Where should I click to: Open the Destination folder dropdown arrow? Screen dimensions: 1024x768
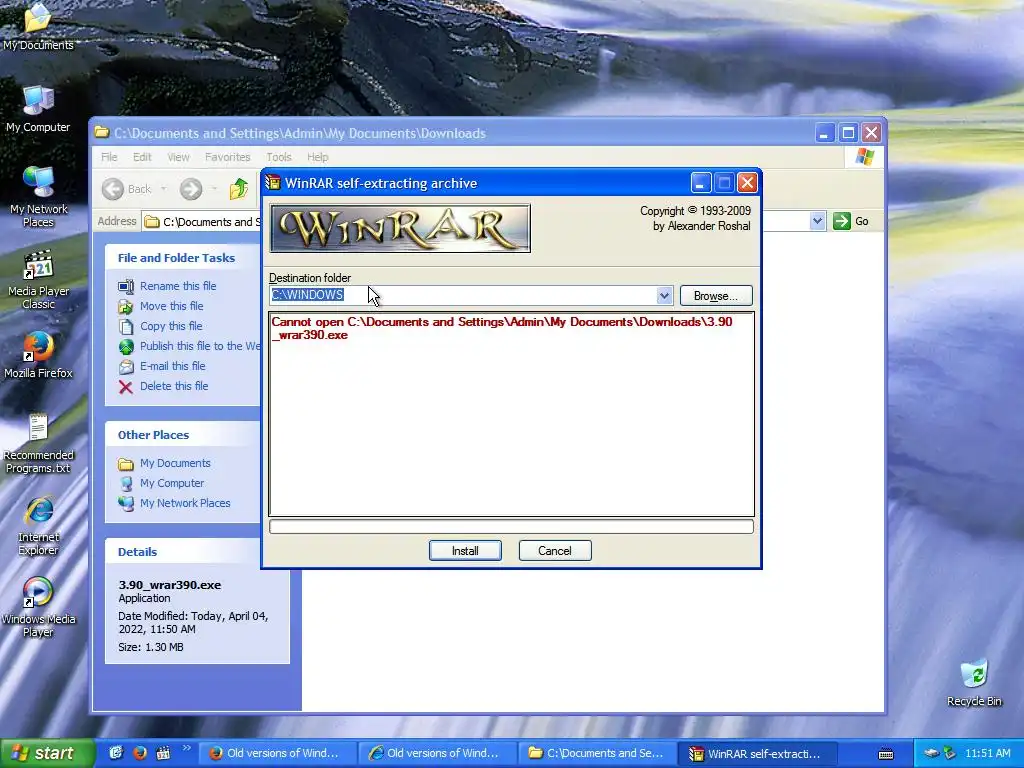664,295
